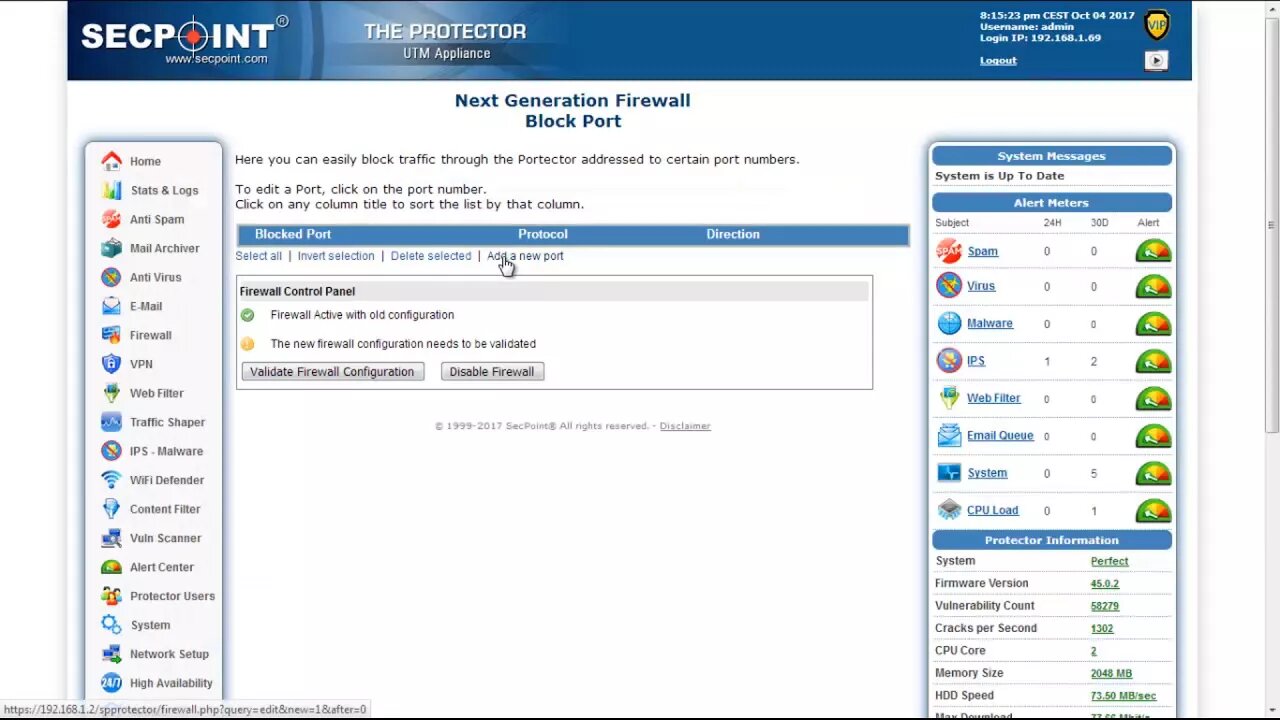
Task: Open Malware link in Alert Meters
Action: [x=990, y=323]
